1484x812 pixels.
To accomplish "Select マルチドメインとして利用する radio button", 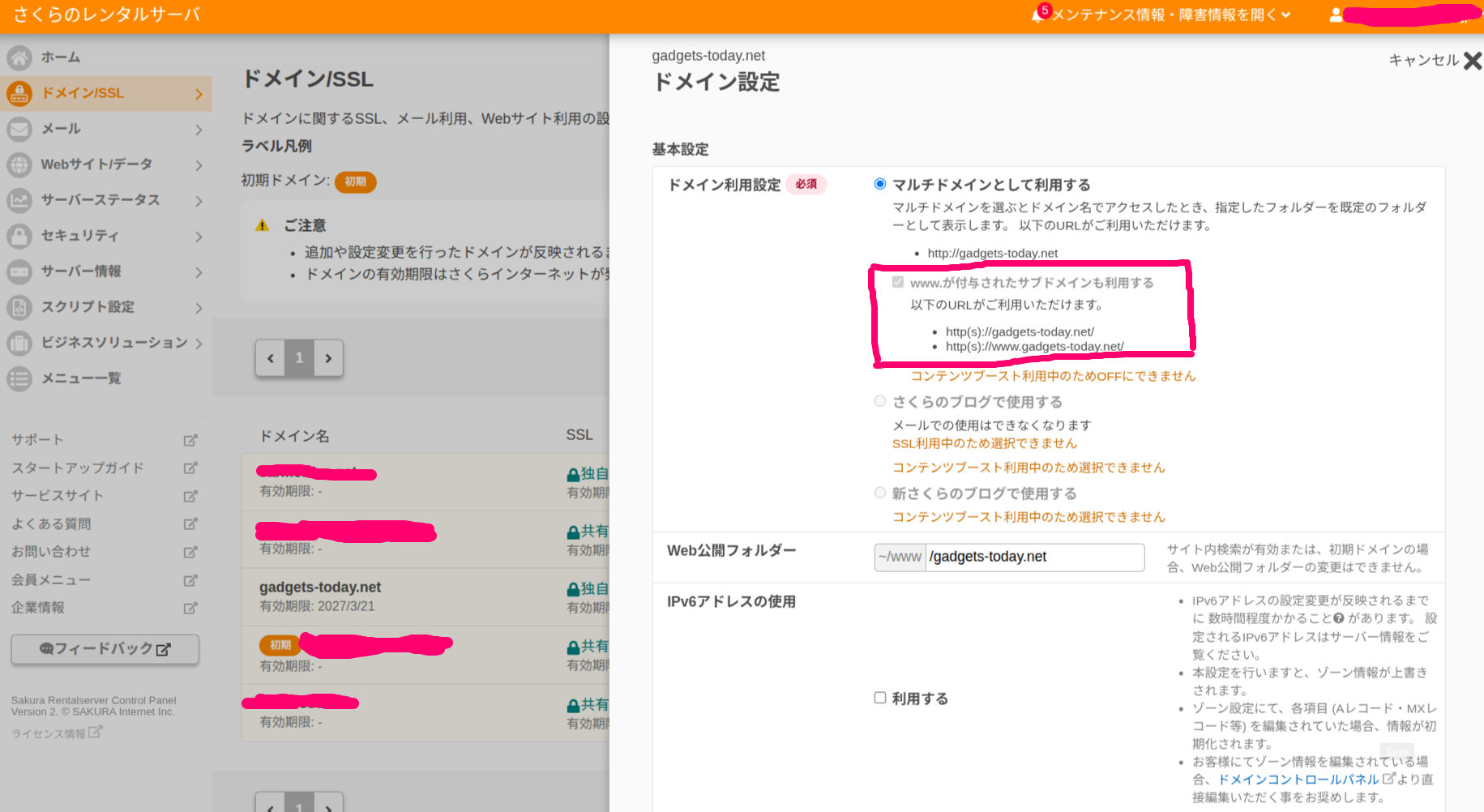I will [x=880, y=184].
